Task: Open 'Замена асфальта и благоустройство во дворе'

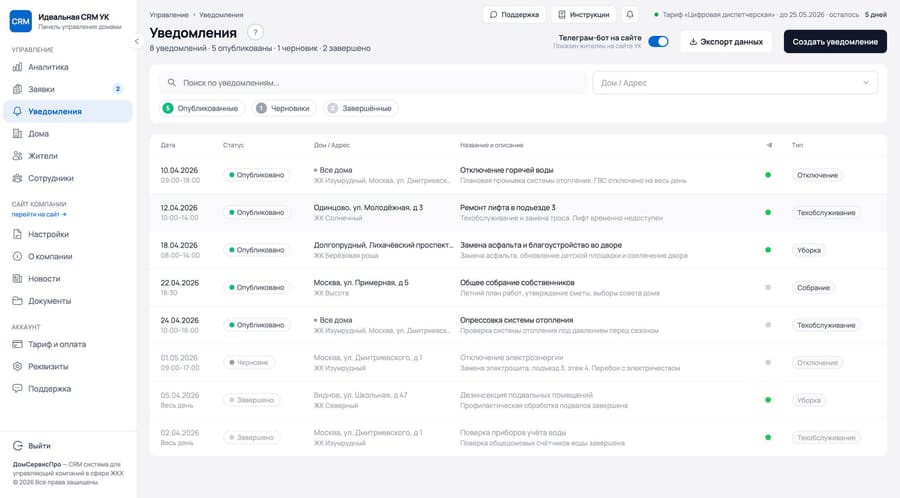Action: tap(518, 250)
